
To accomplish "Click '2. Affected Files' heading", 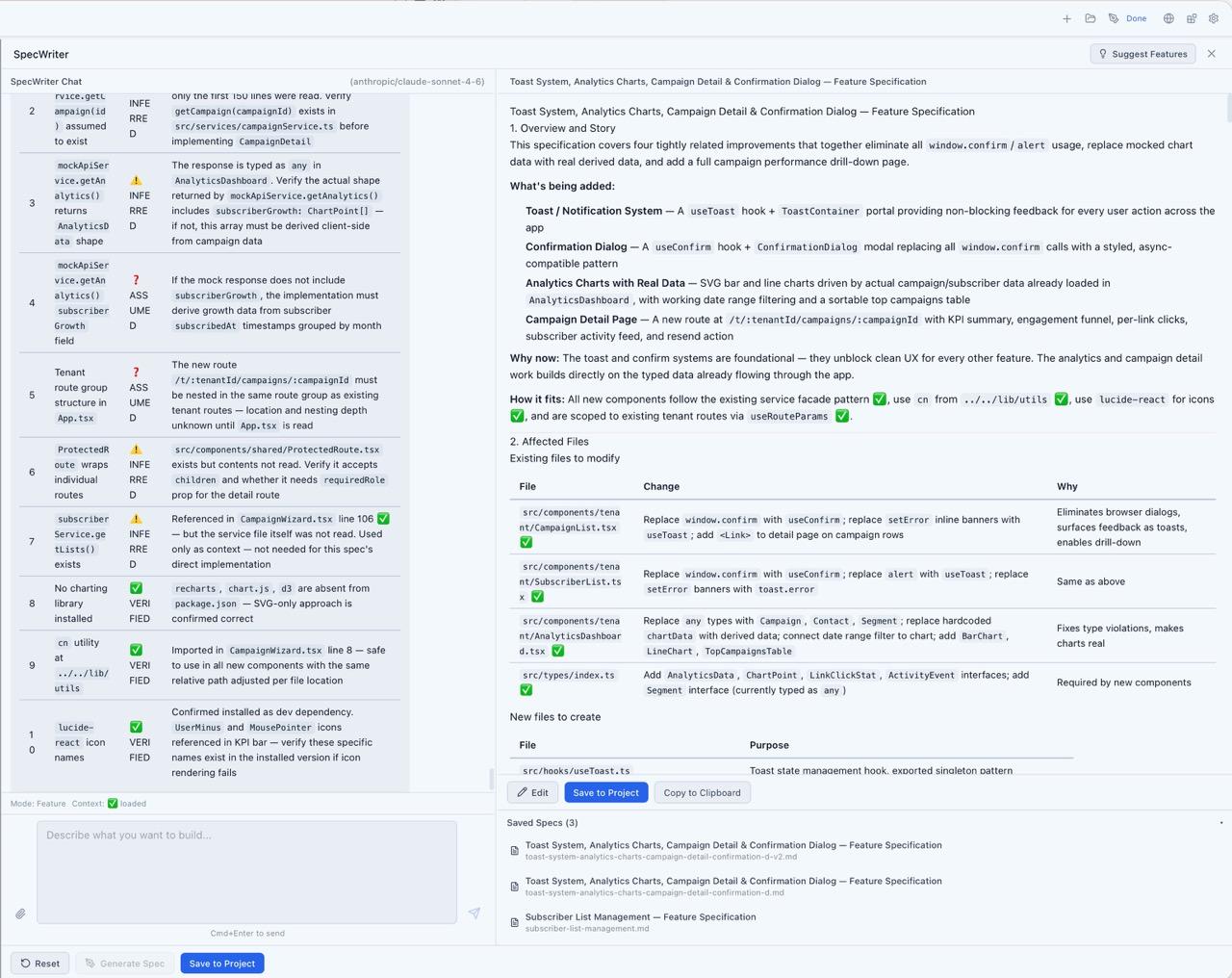I will (x=549, y=442).
